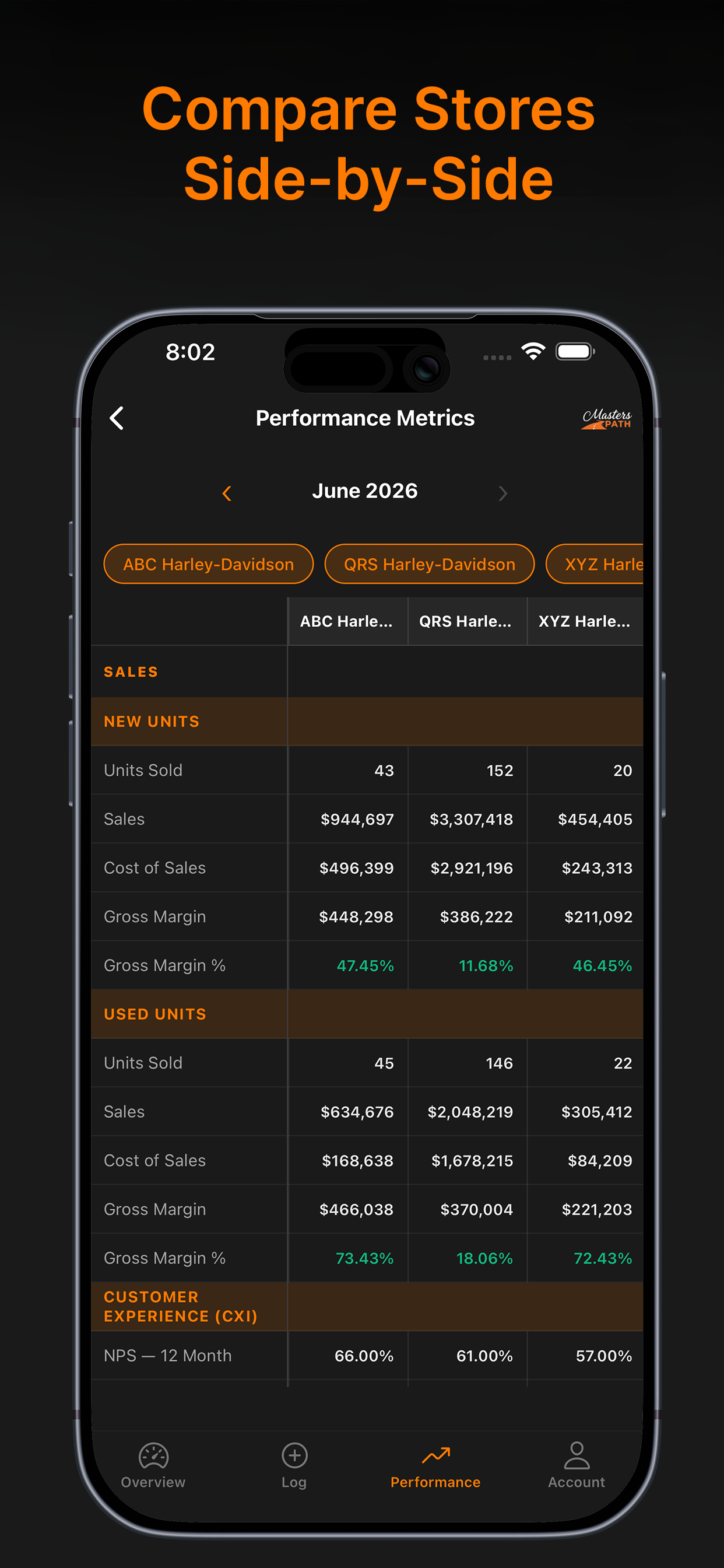Select used gross margin $370,004
Image resolution: width=724 pixels, height=1568 pixels.
(x=477, y=1209)
